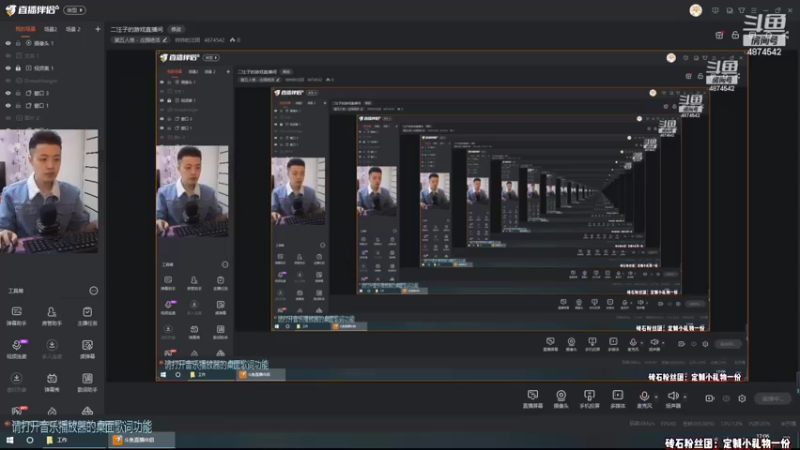The image size is (800, 450).
Task: Add 摄像头 camera source from bottom bar
Action: click(x=561, y=398)
